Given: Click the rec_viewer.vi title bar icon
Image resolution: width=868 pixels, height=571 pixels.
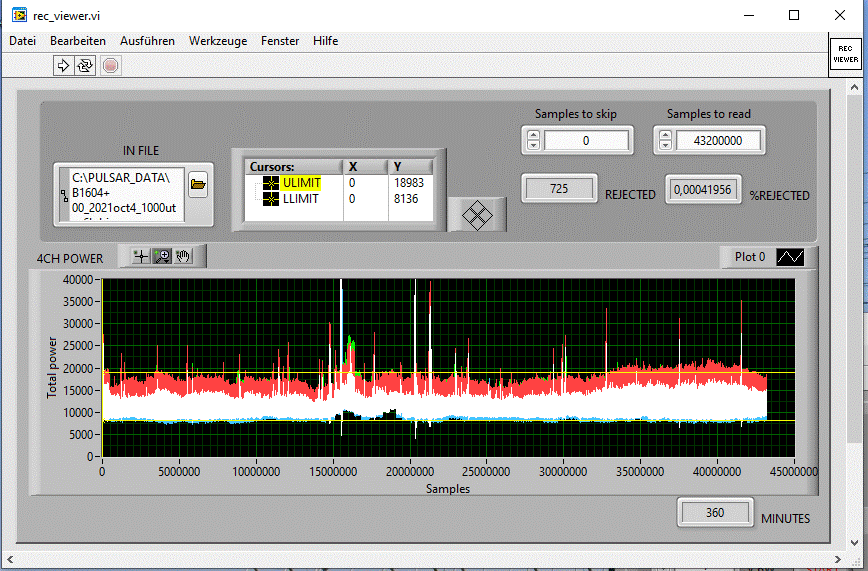Looking at the screenshot, I should [19, 15].
